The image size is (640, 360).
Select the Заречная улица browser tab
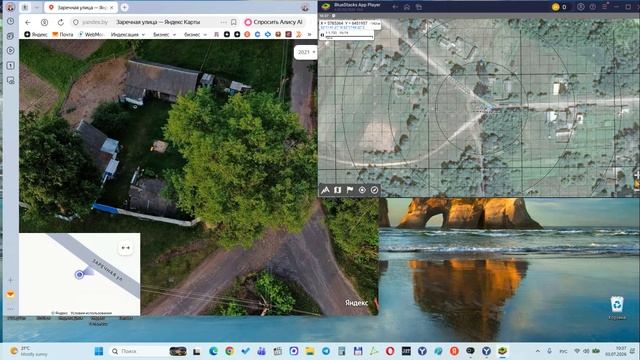[81, 7]
